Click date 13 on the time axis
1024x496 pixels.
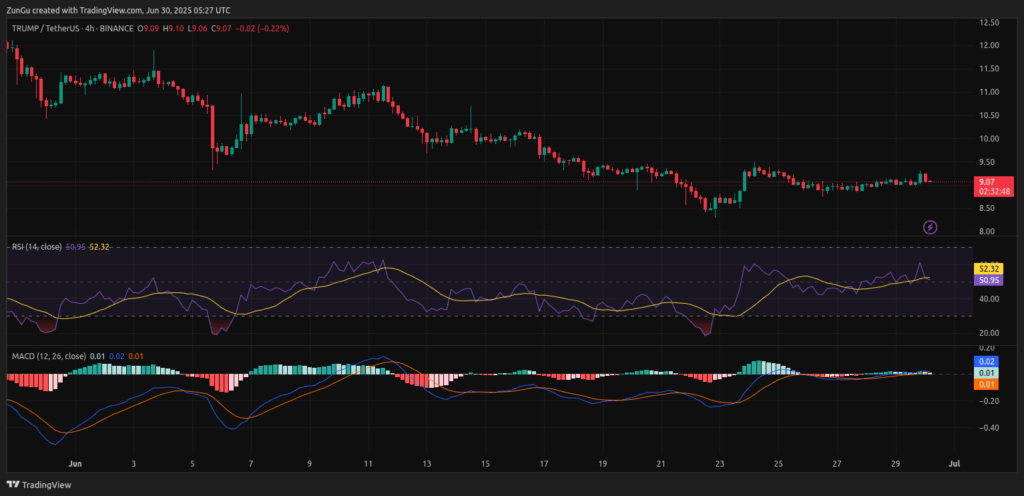(x=426, y=464)
